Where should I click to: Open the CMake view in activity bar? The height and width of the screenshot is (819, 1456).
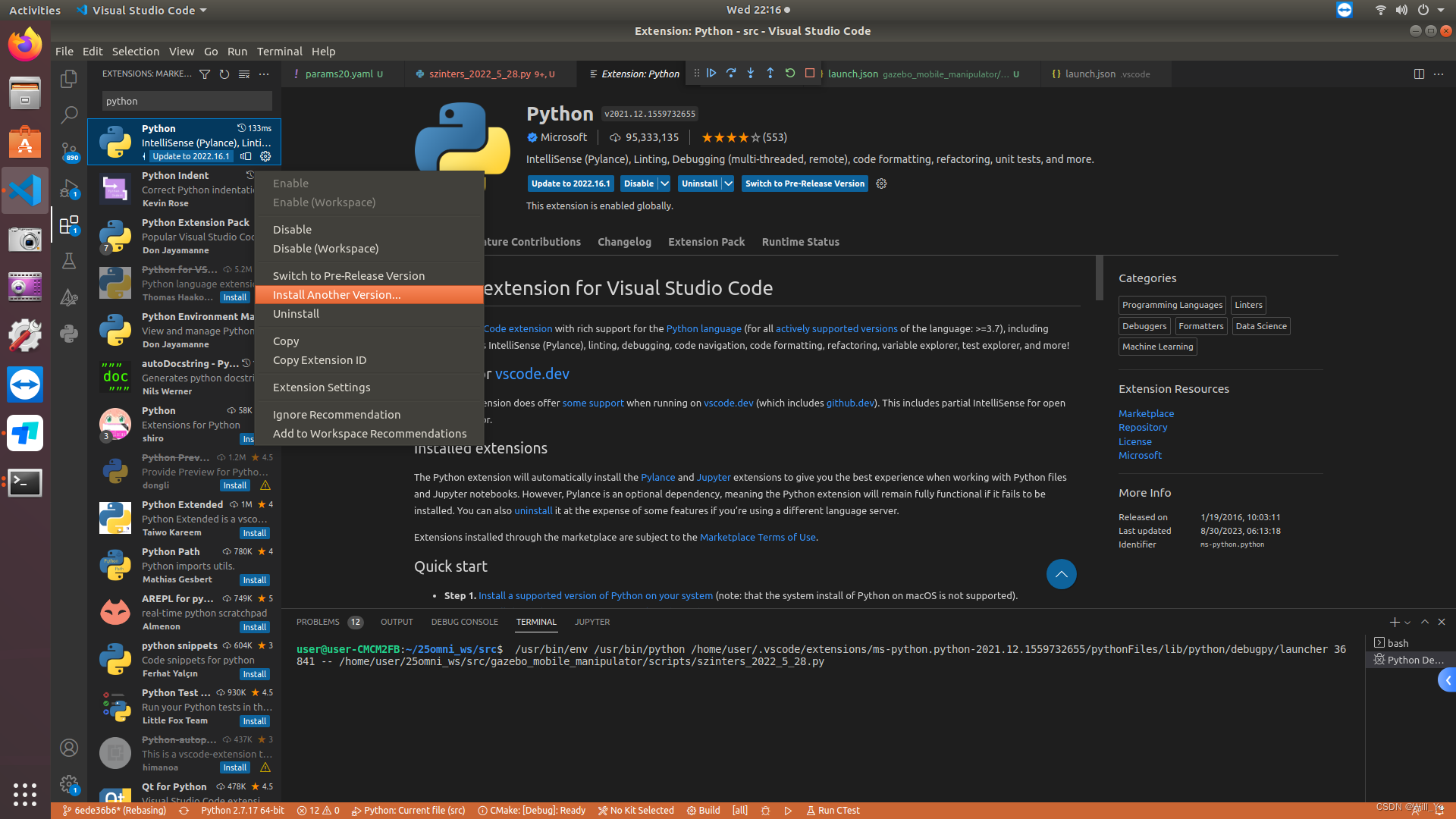tap(69, 297)
